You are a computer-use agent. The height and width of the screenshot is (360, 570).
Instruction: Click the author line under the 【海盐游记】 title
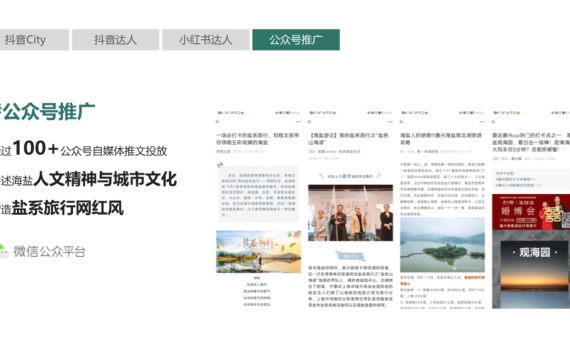(x=334, y=151)
